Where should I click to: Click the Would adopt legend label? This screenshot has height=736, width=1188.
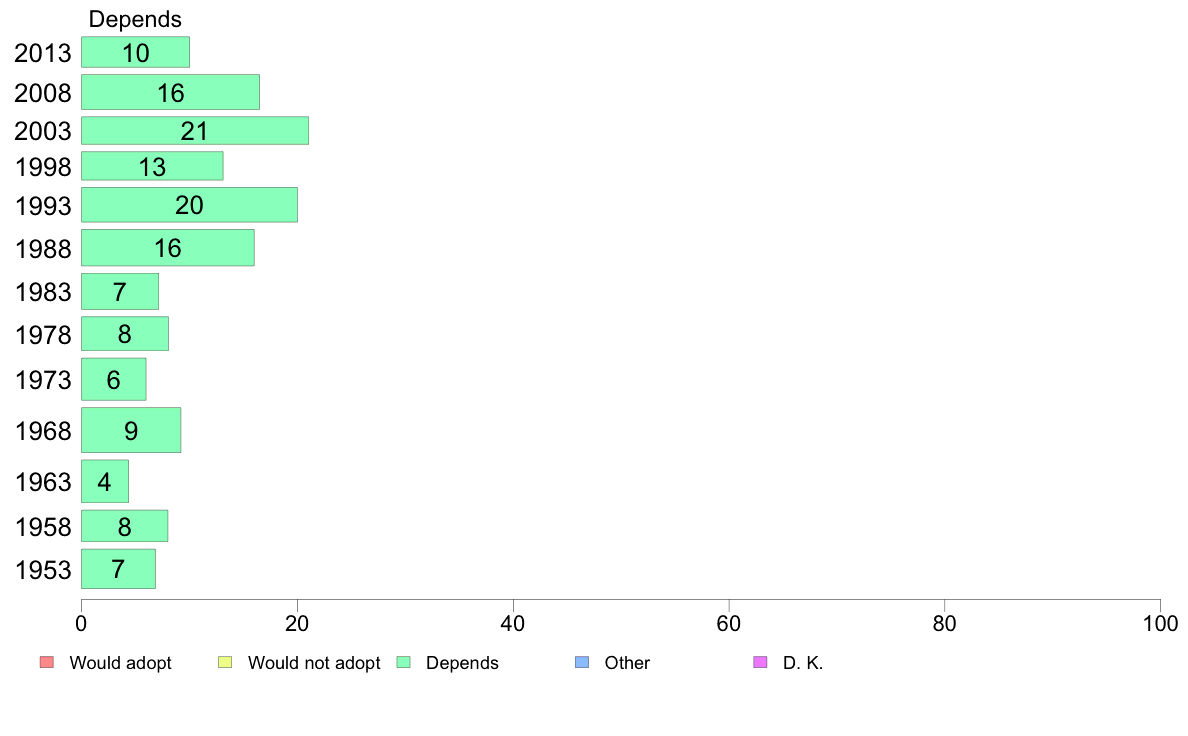click(x=120, y=662)
